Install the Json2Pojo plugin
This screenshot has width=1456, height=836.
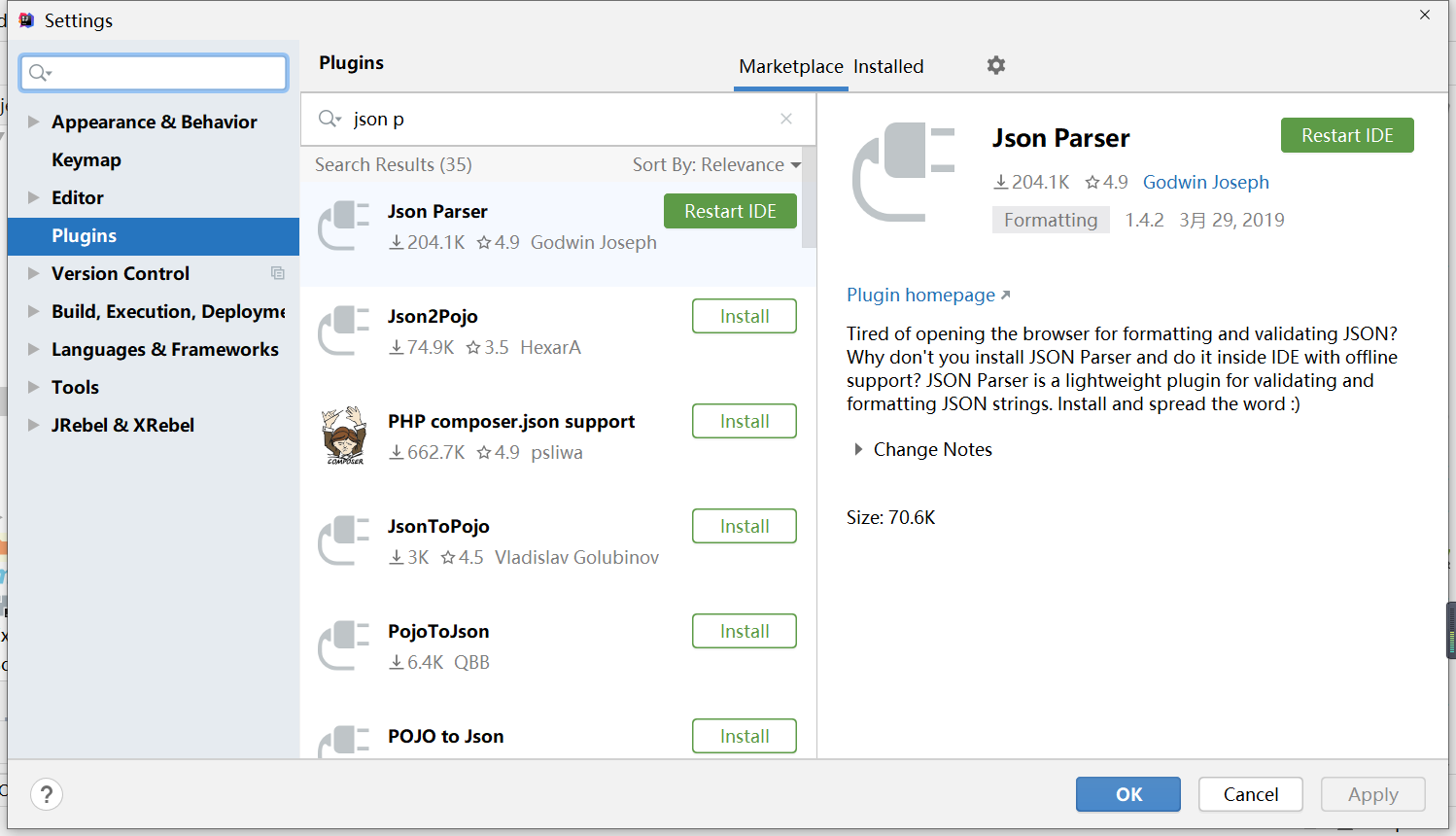point(745,316)
